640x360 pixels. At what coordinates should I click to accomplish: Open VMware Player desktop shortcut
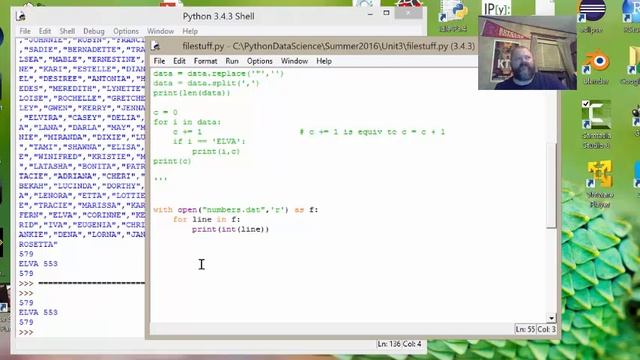point(600,184)
